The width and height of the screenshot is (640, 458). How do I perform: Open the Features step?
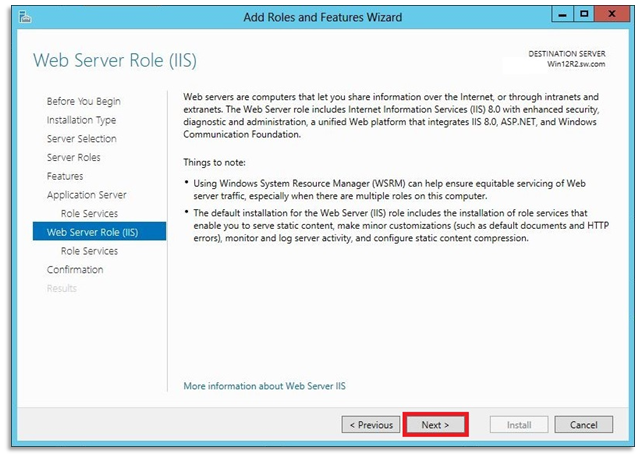tap(65, 176)
